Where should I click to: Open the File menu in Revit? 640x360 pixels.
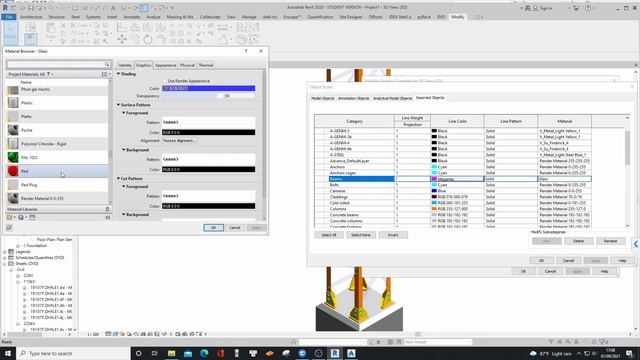pos(9,17)
